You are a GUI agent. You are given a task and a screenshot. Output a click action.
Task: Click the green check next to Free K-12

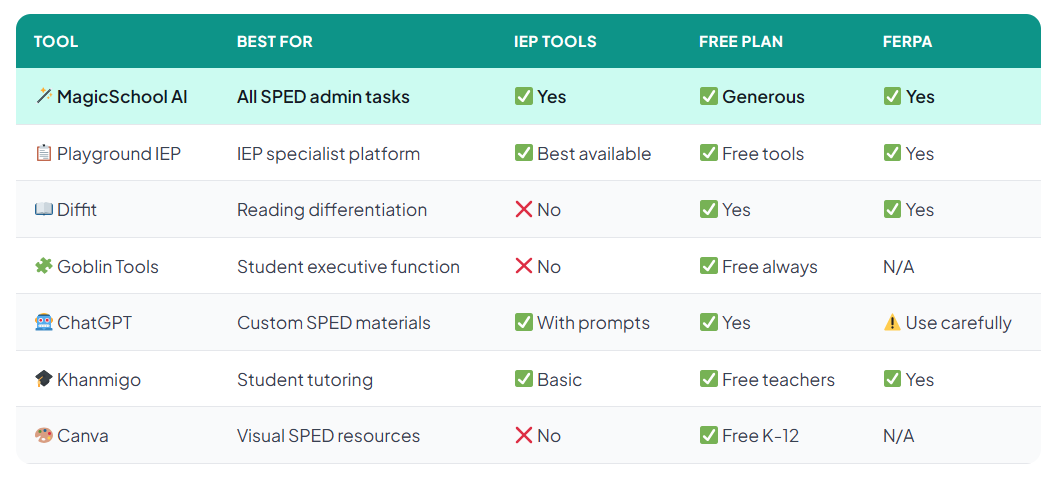(708, 435)
